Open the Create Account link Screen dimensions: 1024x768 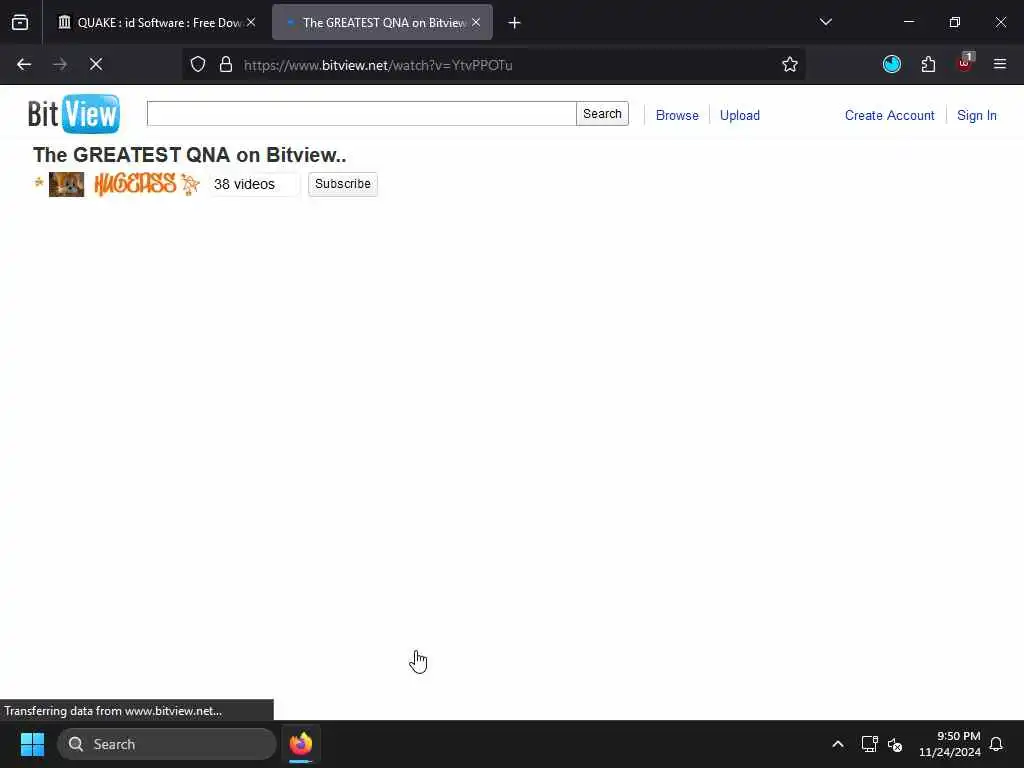pos(889,115)
